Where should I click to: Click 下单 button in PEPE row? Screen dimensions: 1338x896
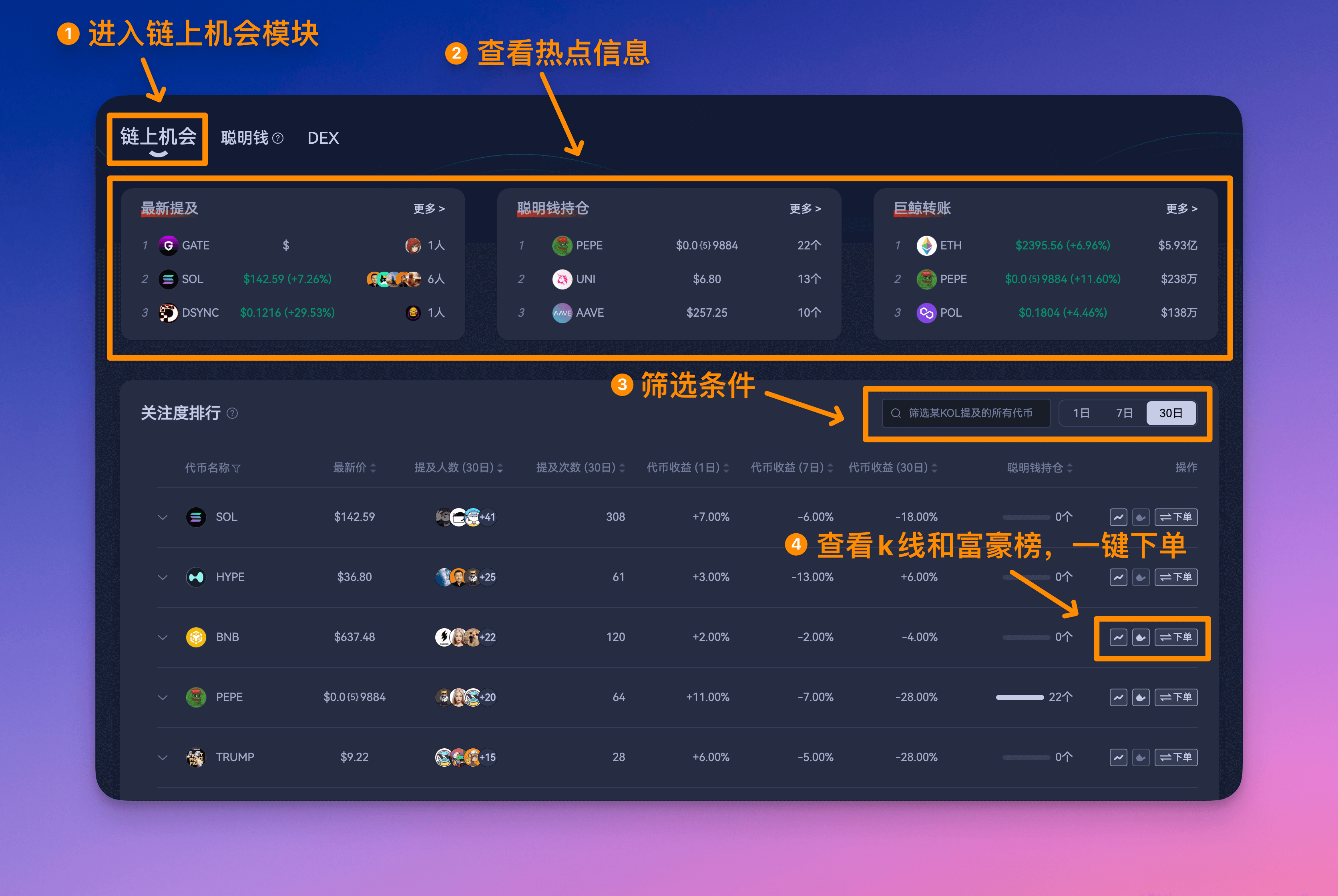click(x=1176, y=697)
